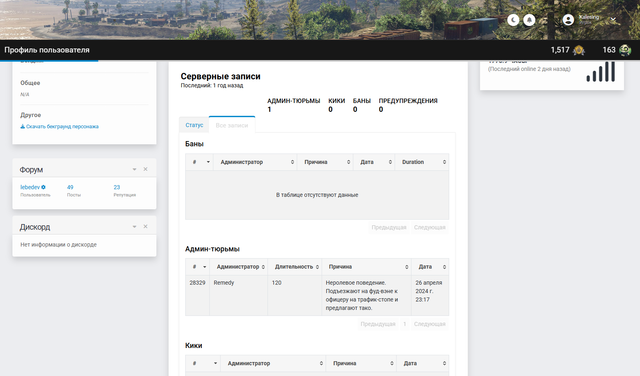Click page 1 in admin jails pagination
640x376 pixels.
[404, 324]
